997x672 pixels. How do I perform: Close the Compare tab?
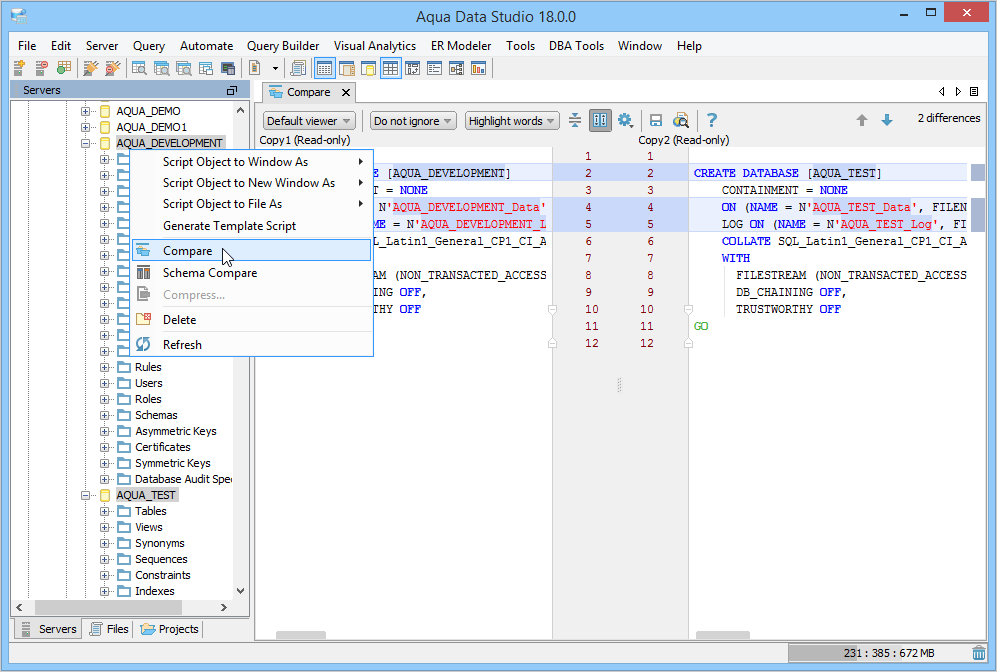(346, 92)
